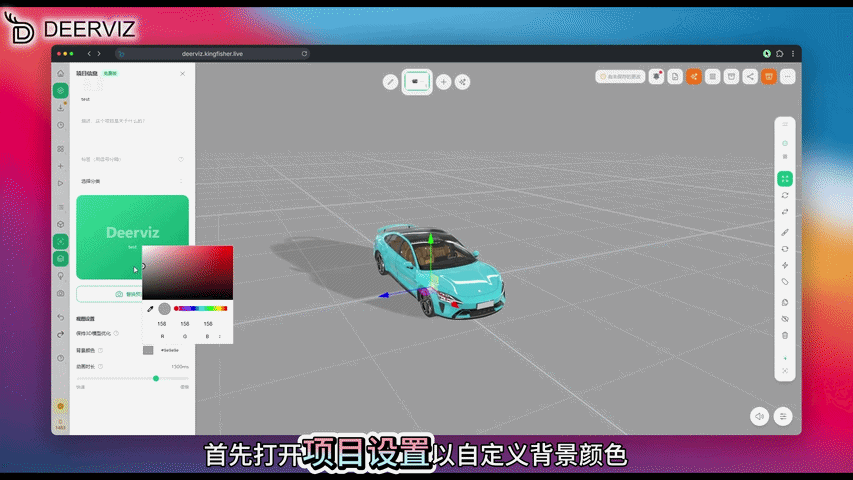The height and width of the screenshot is (480, 853).
Task: Open the clock history icon in sidebar
Action: (60, 125)
